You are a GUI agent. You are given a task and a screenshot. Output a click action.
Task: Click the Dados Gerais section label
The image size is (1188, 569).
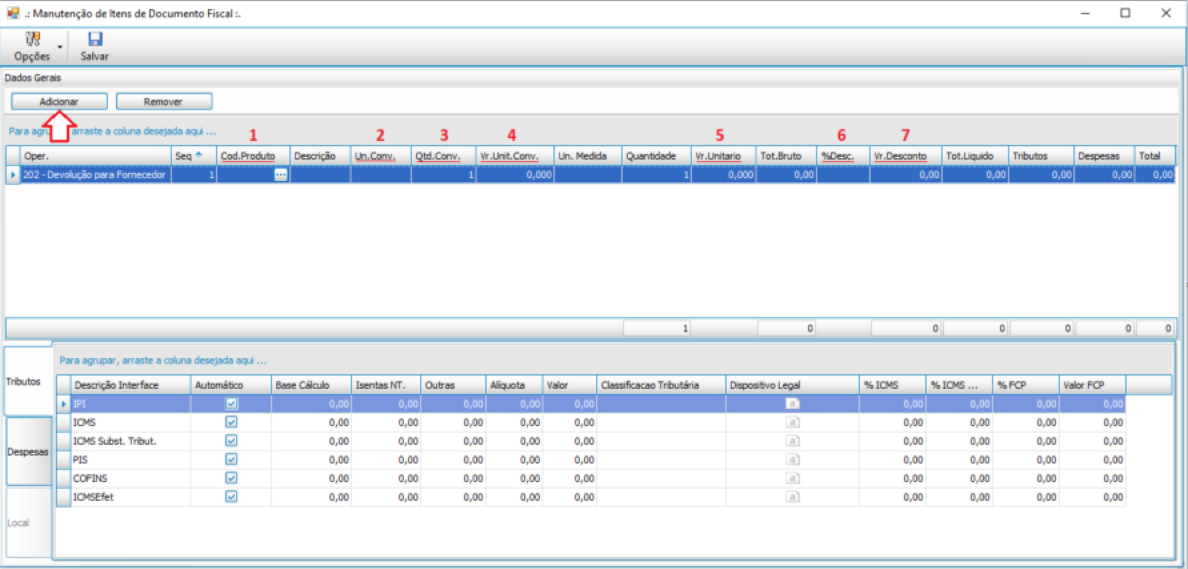click(x=33, y=77)
